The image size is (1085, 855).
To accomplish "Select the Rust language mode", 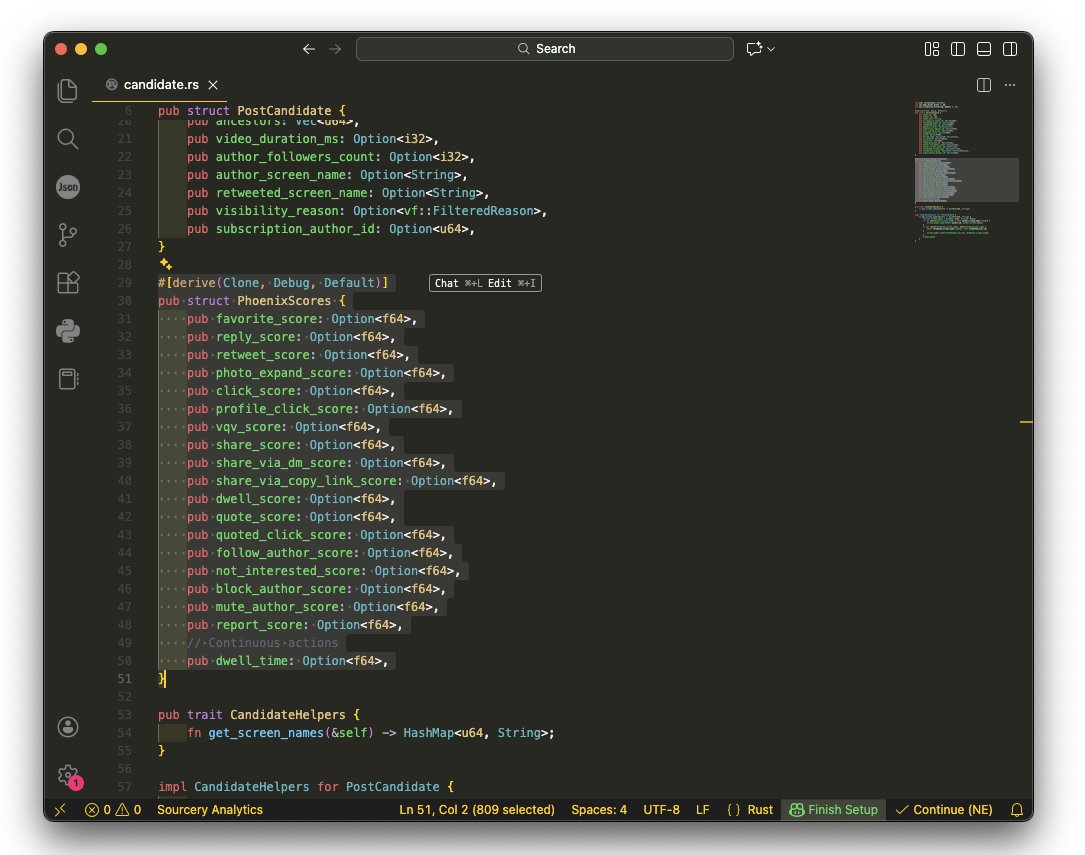I will [760, 810].
